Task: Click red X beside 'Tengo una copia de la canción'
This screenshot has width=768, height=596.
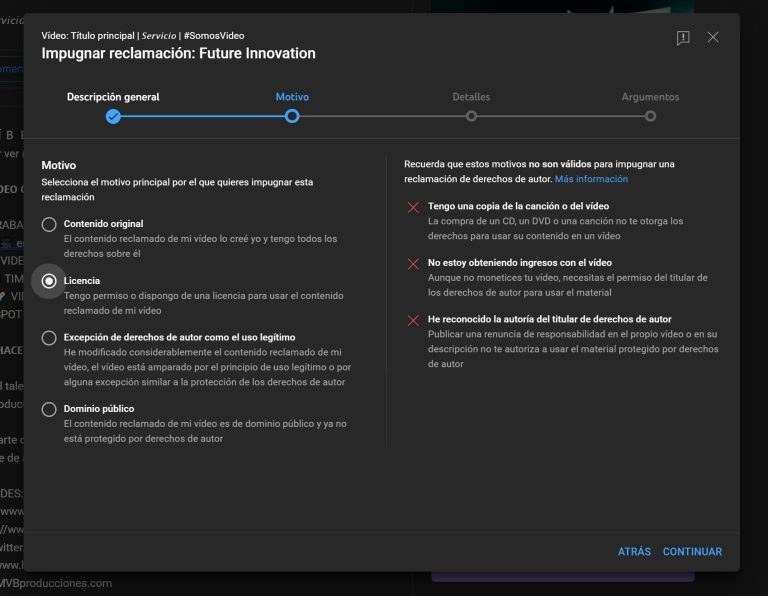Action: pyautogui.click(x=413, y=207)
